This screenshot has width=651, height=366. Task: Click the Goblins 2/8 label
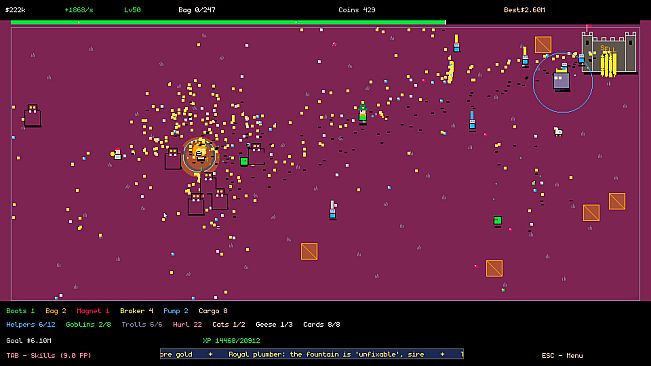[x=88, y=325]
